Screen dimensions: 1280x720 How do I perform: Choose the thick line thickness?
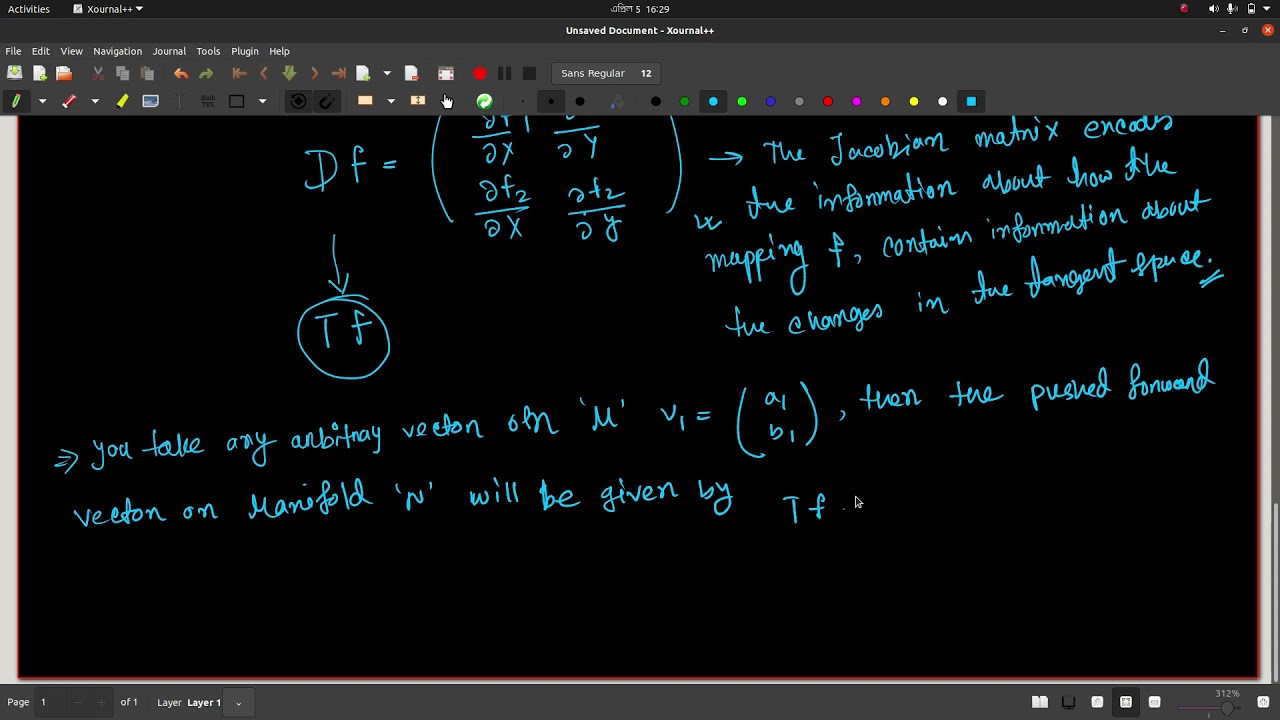(x=580, y=101)
